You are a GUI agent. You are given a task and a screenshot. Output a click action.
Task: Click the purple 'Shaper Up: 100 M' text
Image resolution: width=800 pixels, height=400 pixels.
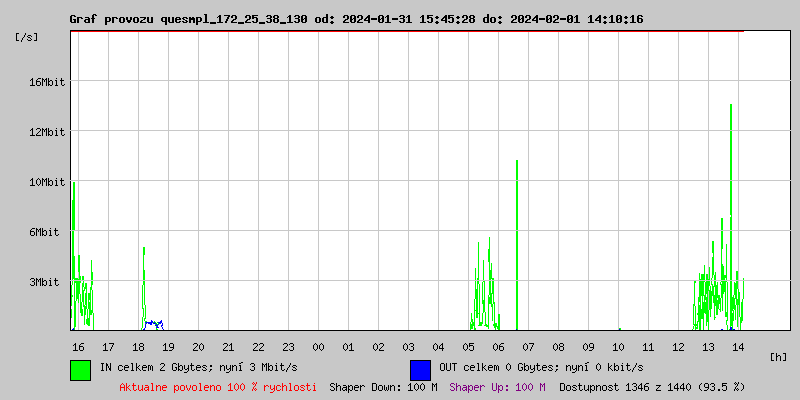point(497,387)
